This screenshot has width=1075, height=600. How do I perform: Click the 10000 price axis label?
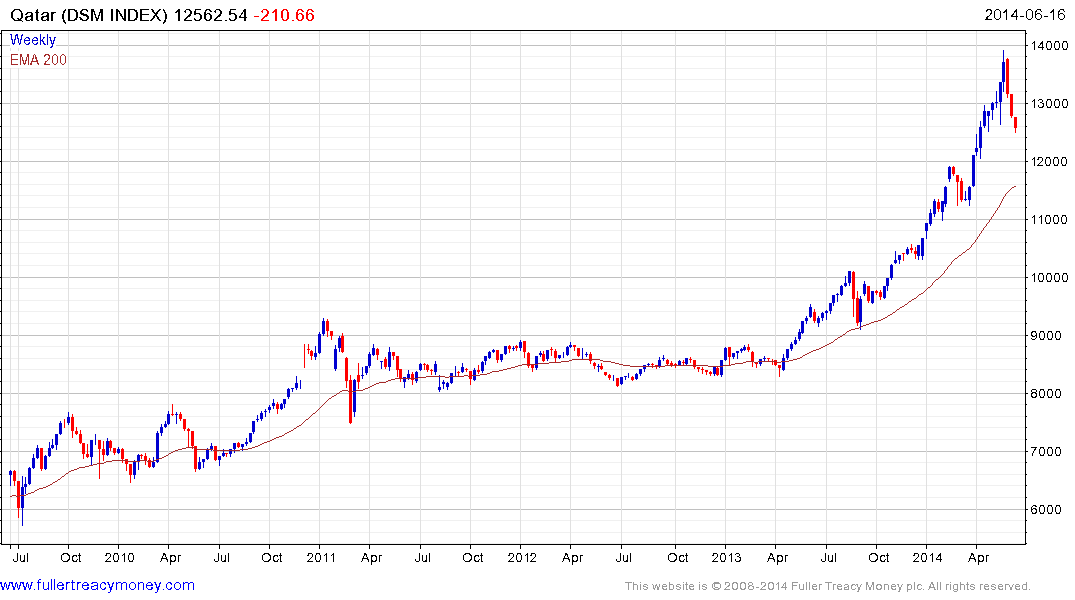click(x=1049, y=278)
